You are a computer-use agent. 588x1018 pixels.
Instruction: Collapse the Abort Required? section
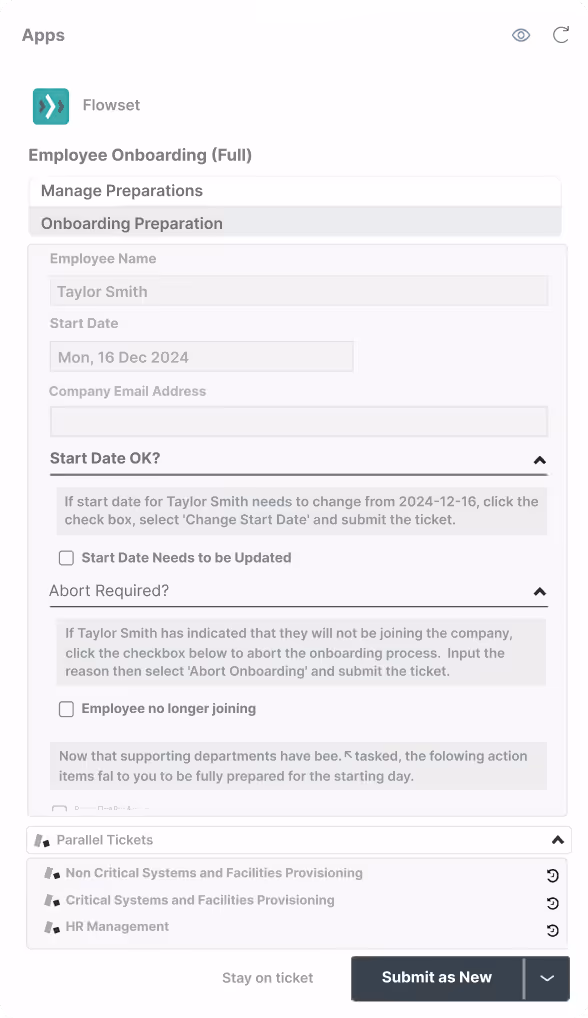[x=540, y=592]
